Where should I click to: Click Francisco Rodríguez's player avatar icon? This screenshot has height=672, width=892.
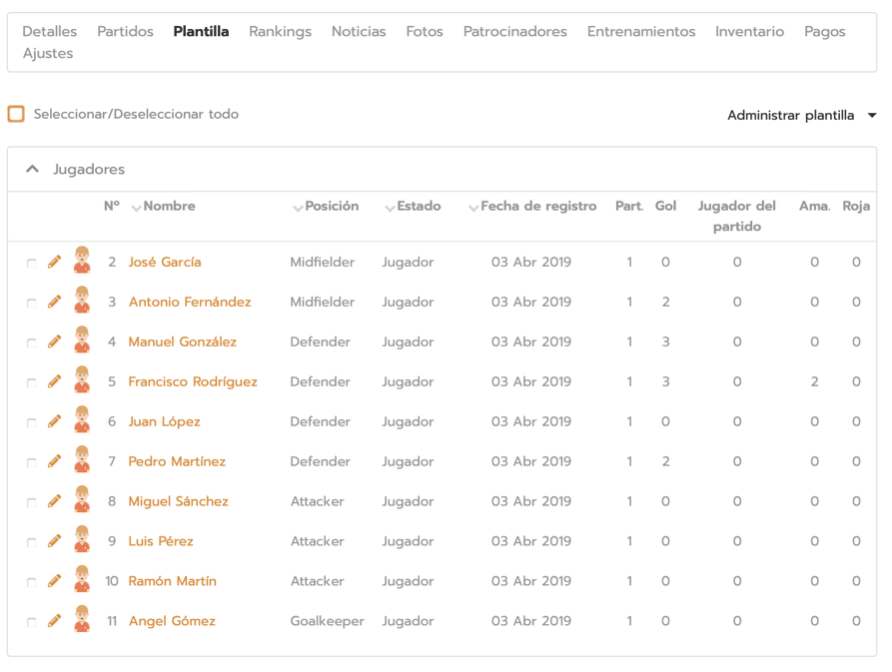pyautogui.click(x=82, y=381)
